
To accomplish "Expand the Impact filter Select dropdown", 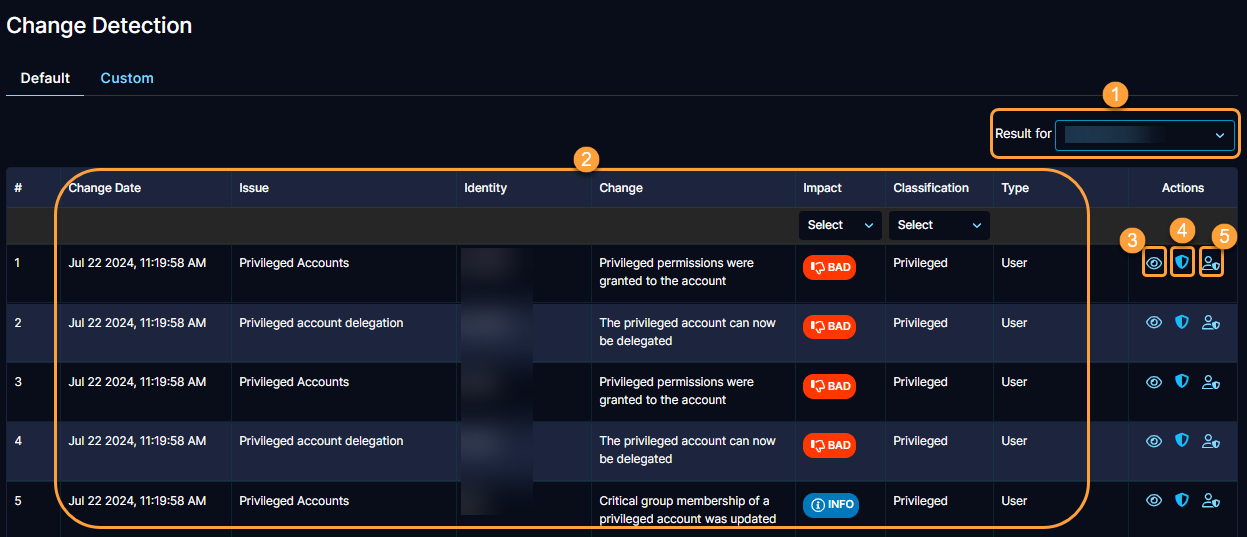I will tap(840, 225).
